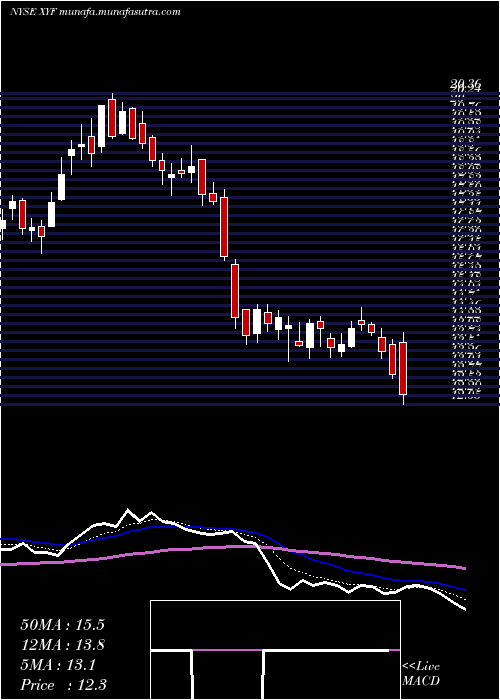Select the 5MA : 13.1 reading
This screenshot has height=700, width=500.
[x=58, y=665]
